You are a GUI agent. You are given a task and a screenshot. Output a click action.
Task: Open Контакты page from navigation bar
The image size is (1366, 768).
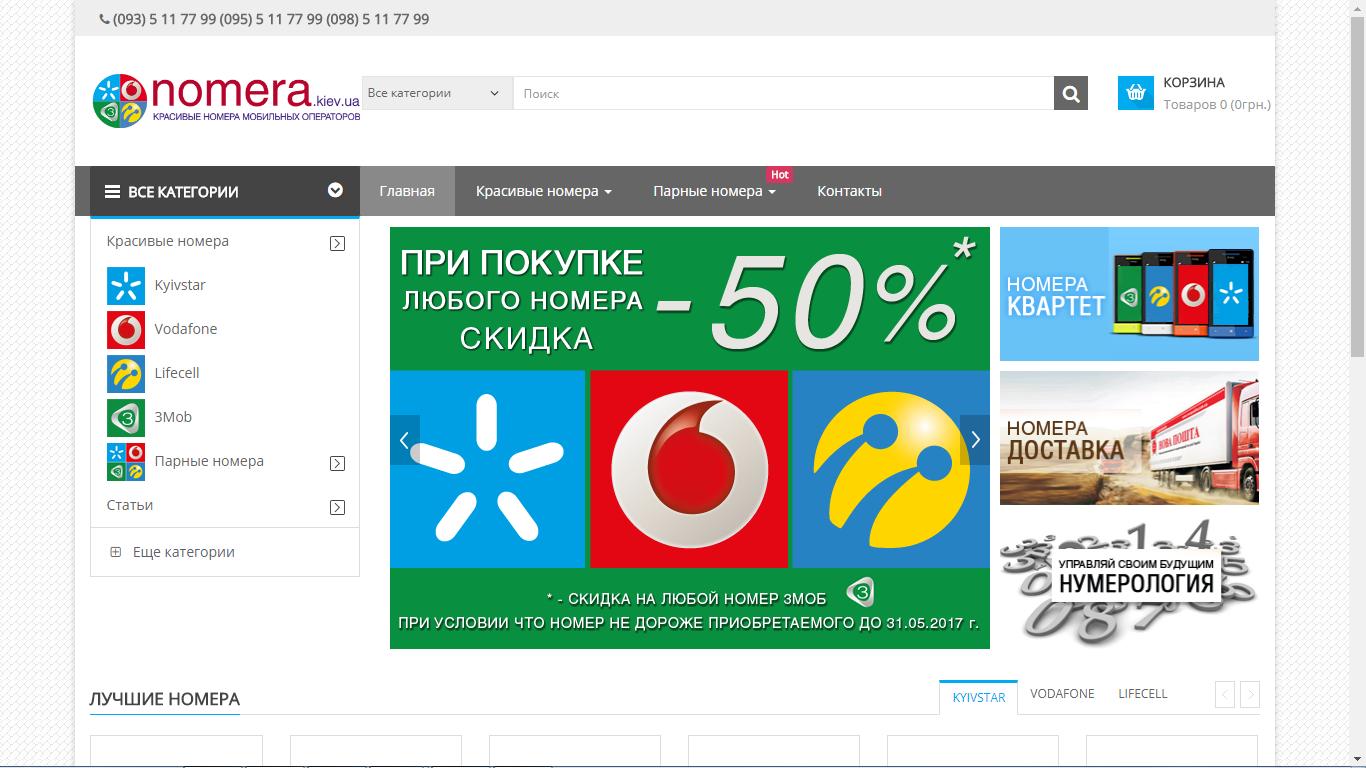click(x=849, y=191)
